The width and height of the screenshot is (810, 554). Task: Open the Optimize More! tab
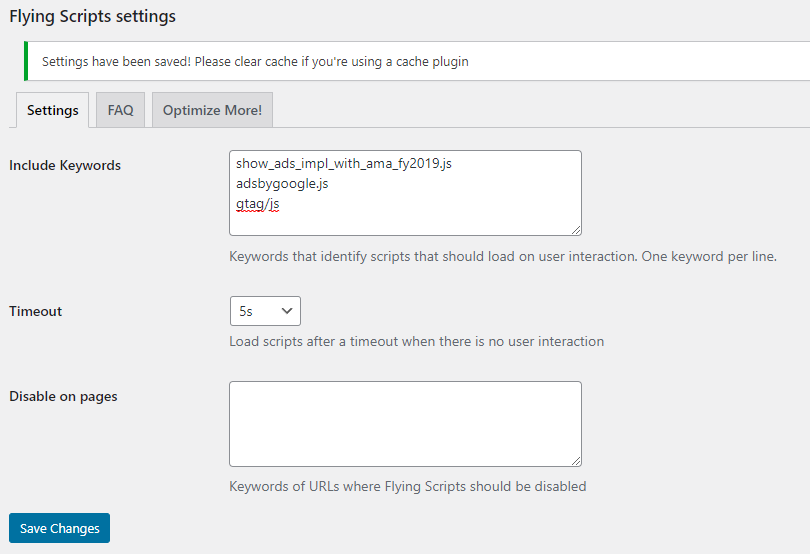click(x=212, y=110)
